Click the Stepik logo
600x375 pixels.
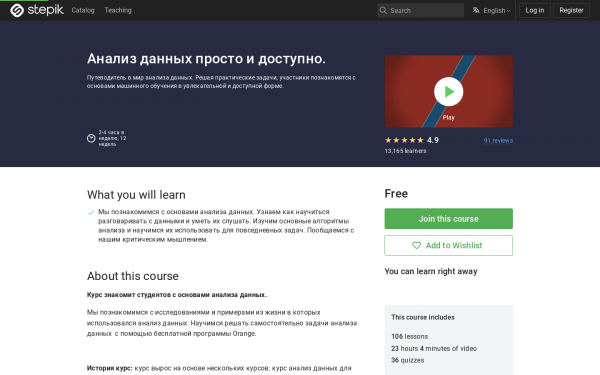tap(37, 10)
